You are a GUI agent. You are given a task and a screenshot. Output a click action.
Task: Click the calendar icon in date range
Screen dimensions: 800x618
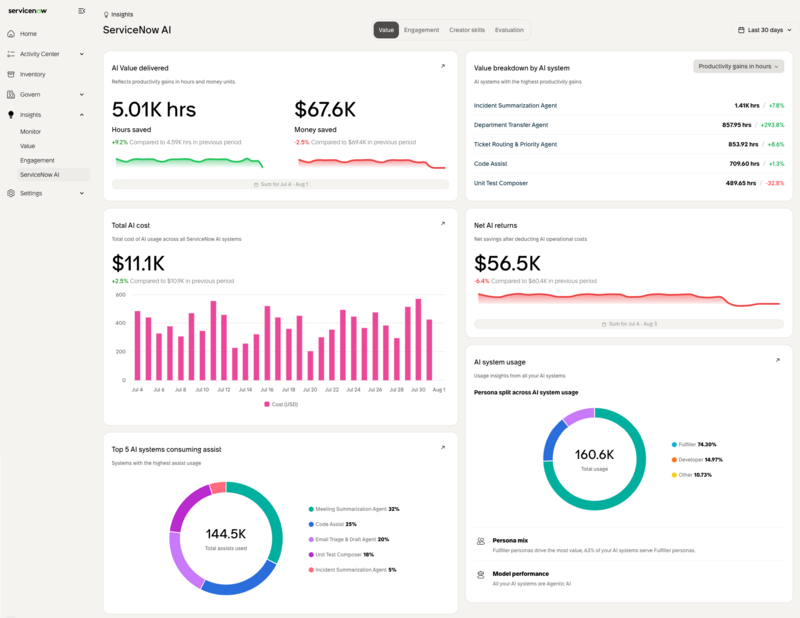pos(741,30)
